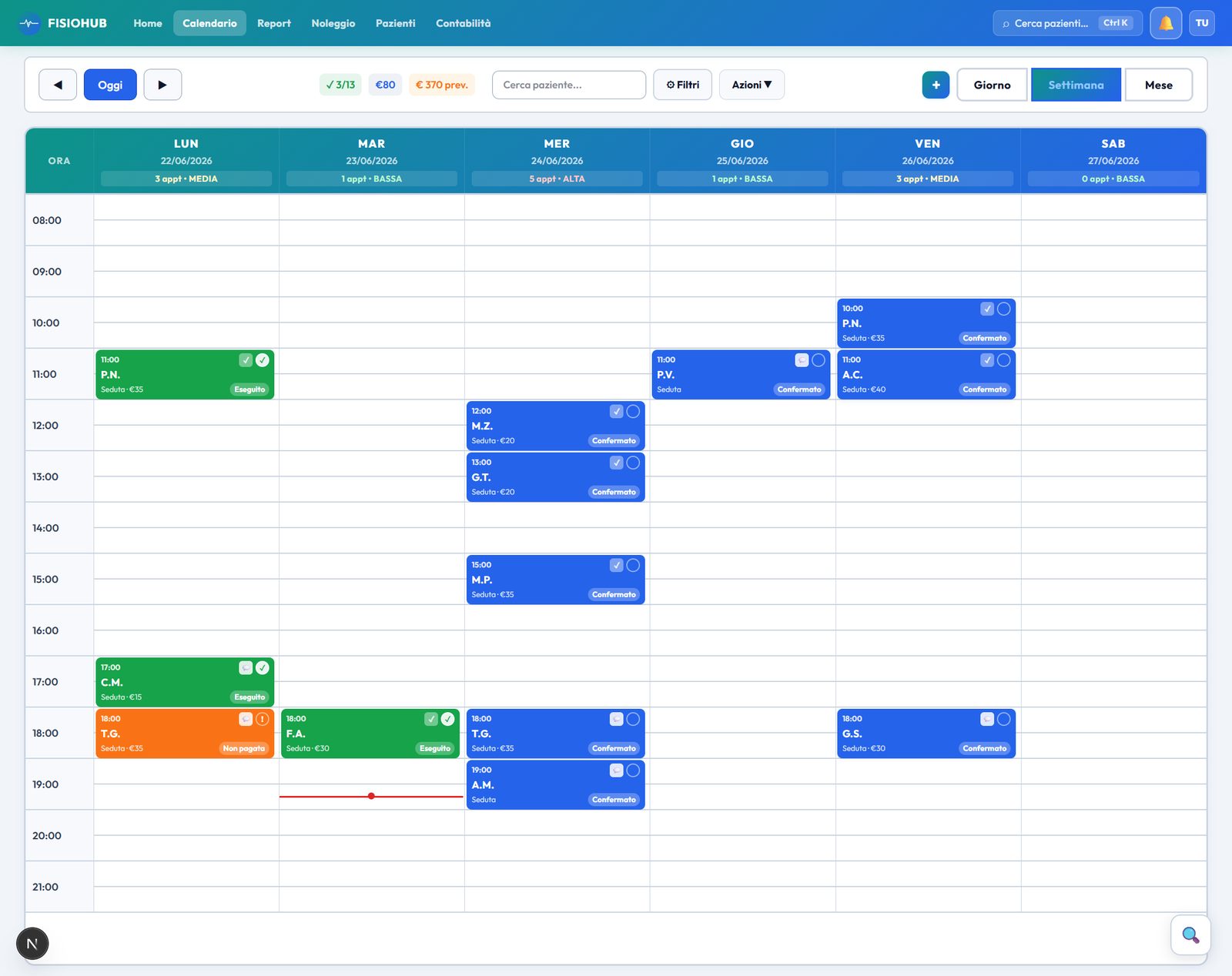1232x976 pixels.
Task: Open chat bubble icon on Monday T.G. orange card
Action: 246,719
